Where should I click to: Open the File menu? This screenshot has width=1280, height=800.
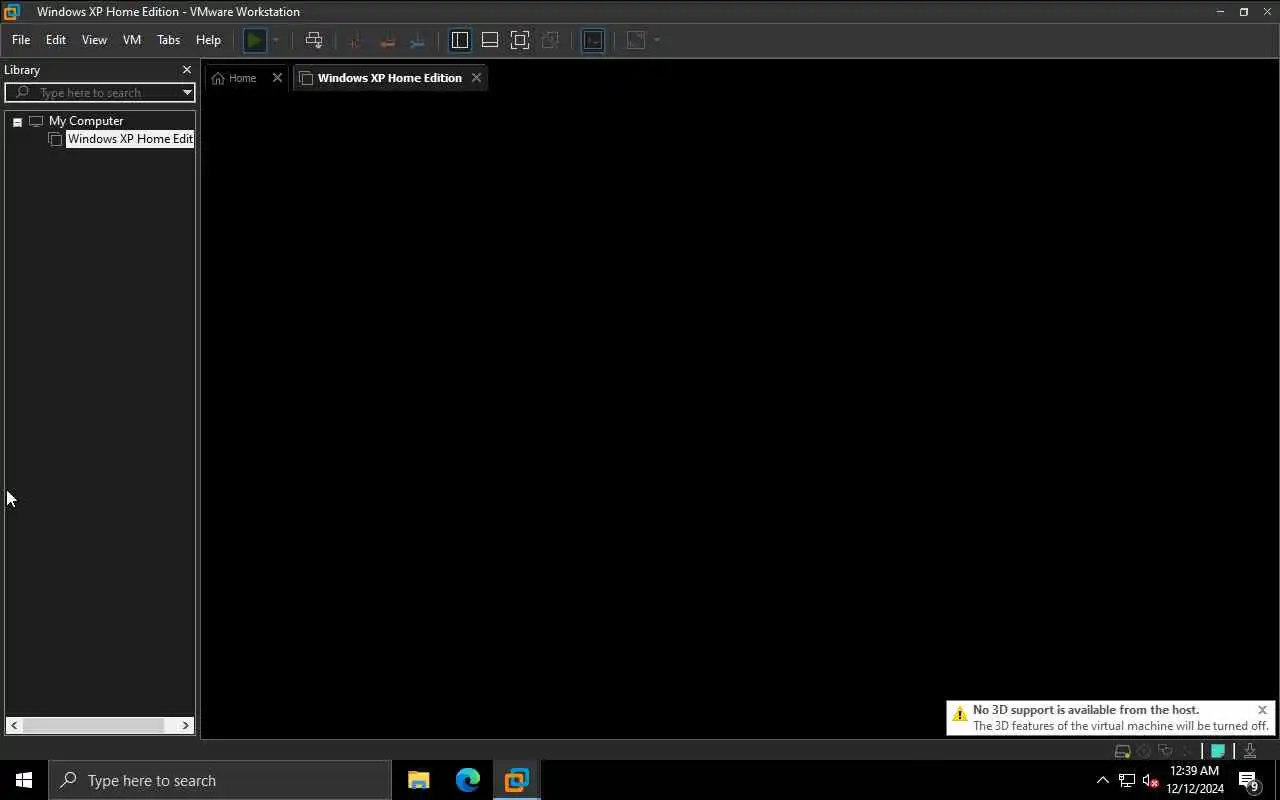tap(21, 40)
